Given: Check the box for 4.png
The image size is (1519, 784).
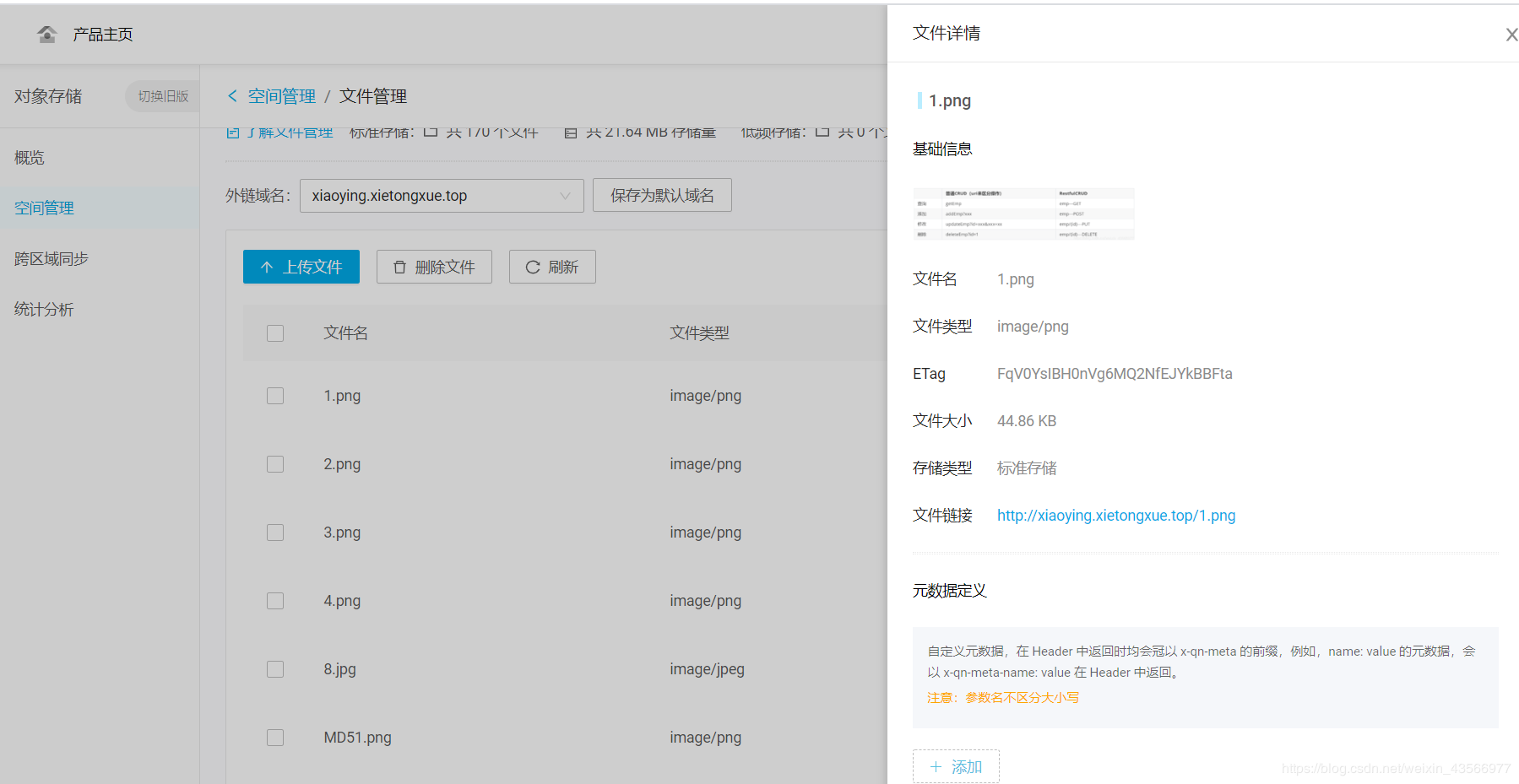Looking at the screenshot, I should [275, 601].
